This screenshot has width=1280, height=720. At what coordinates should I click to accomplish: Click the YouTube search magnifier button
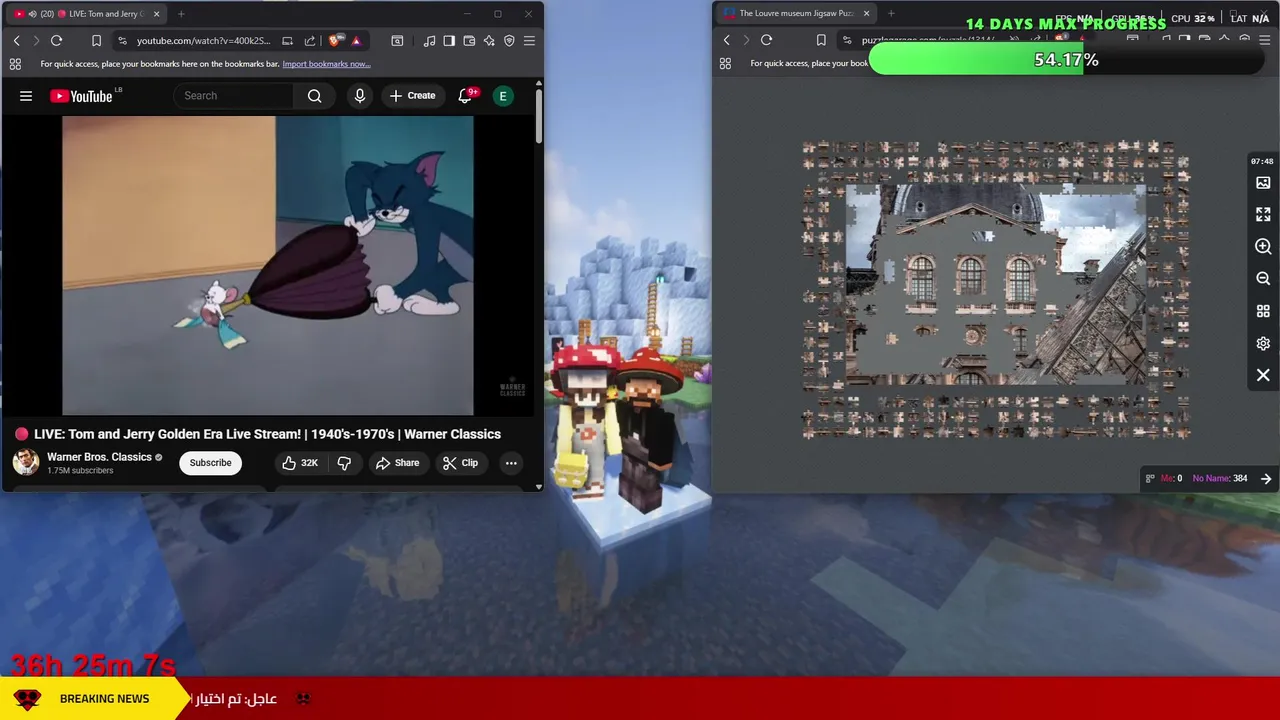click(x=315, y=96)
